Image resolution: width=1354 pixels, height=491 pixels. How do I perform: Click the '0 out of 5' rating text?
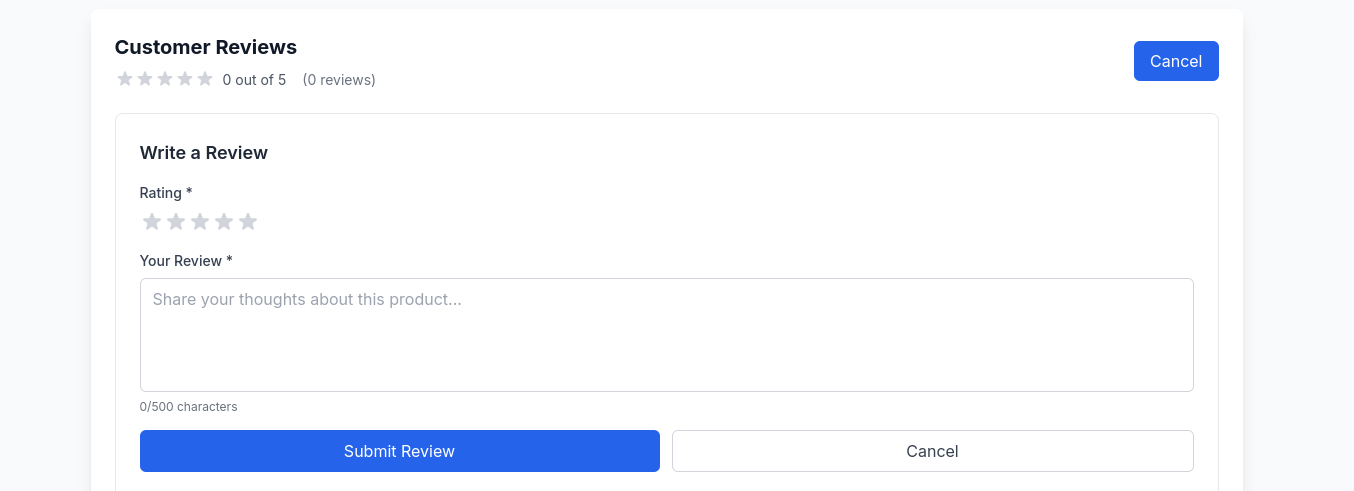point(254,80)
